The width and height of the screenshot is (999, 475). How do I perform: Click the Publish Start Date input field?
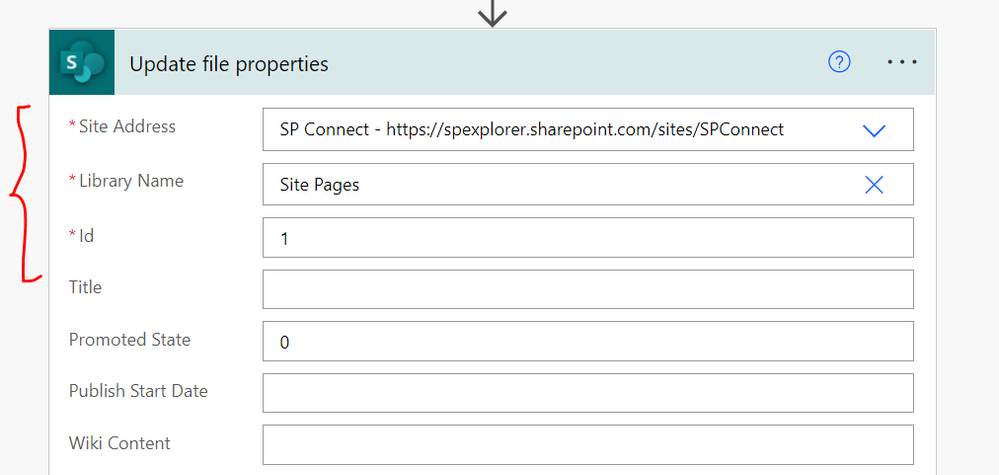coord(588,393)
